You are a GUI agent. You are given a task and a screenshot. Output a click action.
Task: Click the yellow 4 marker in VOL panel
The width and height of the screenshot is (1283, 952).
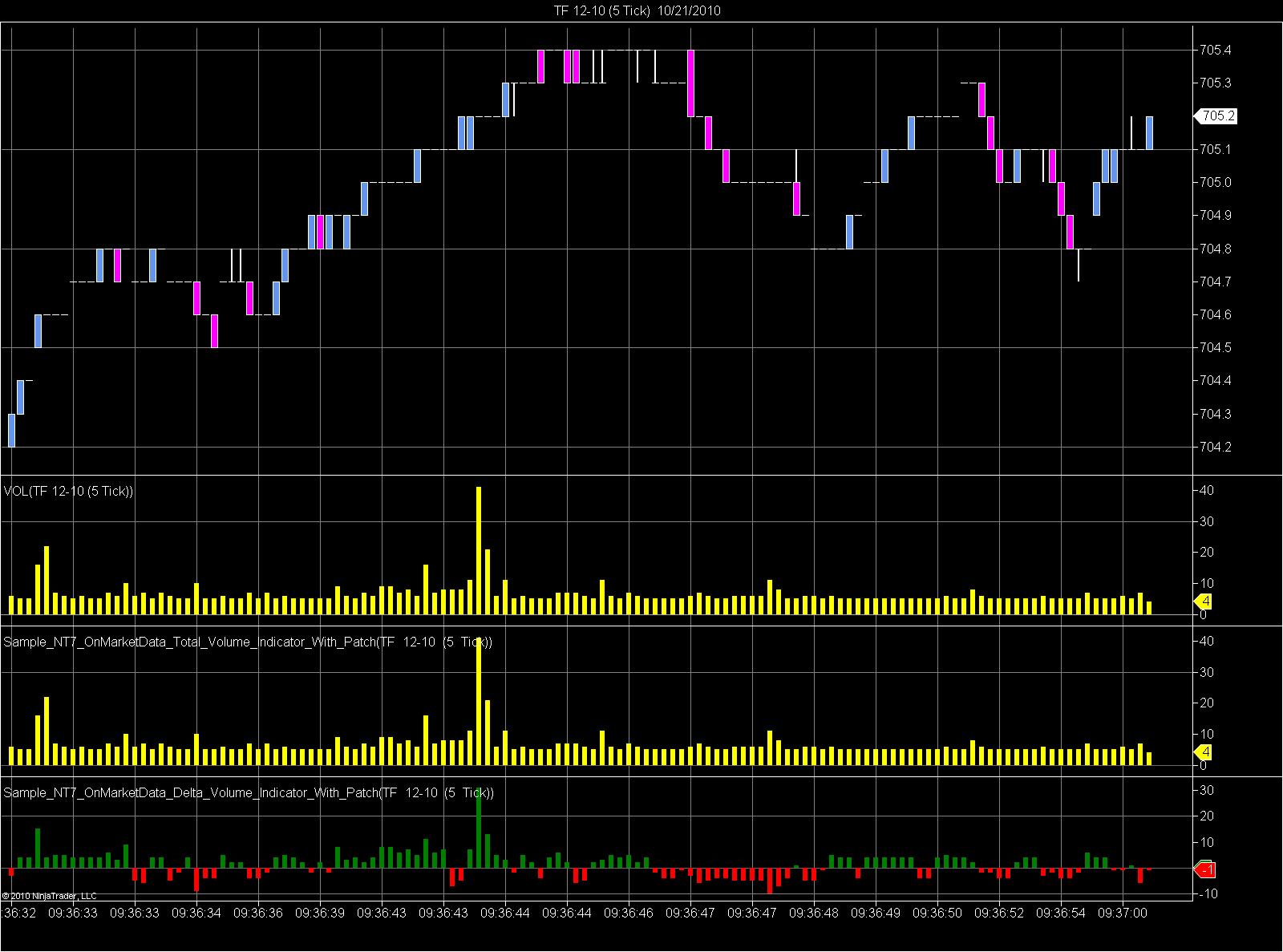click(1204, 602)
